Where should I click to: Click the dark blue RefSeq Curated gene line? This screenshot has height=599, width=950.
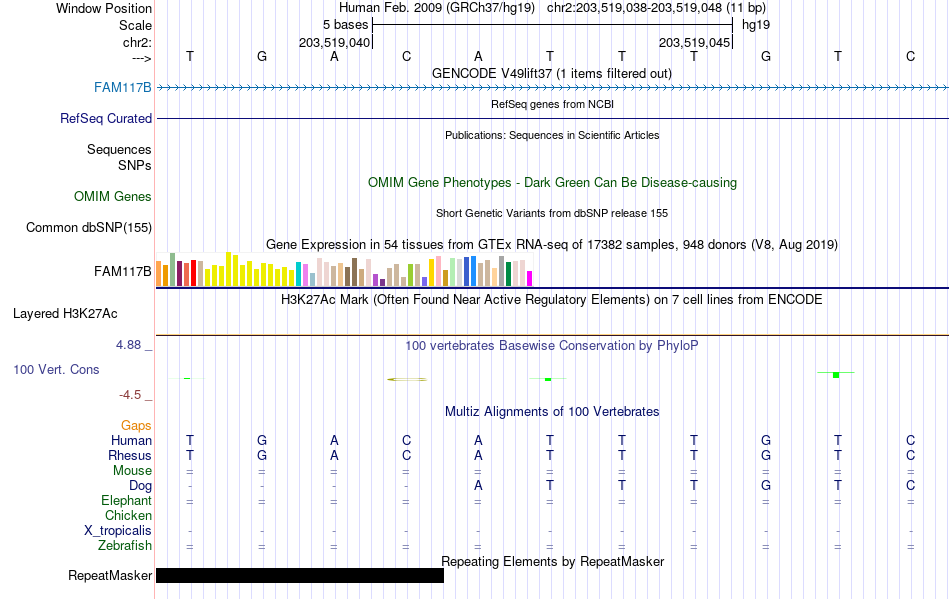point(552,119)
